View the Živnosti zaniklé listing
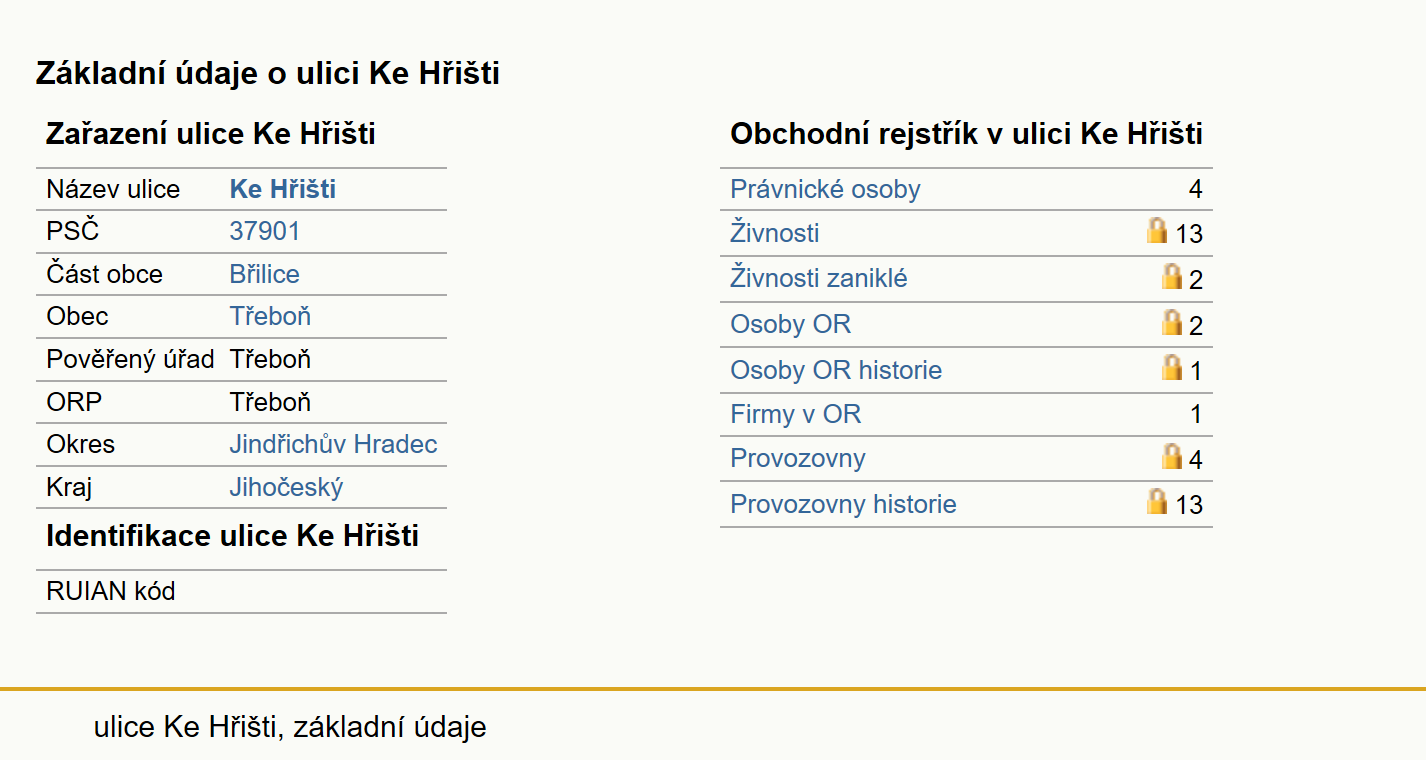Viewport: 1426px width, 760px height. [819, 278]
